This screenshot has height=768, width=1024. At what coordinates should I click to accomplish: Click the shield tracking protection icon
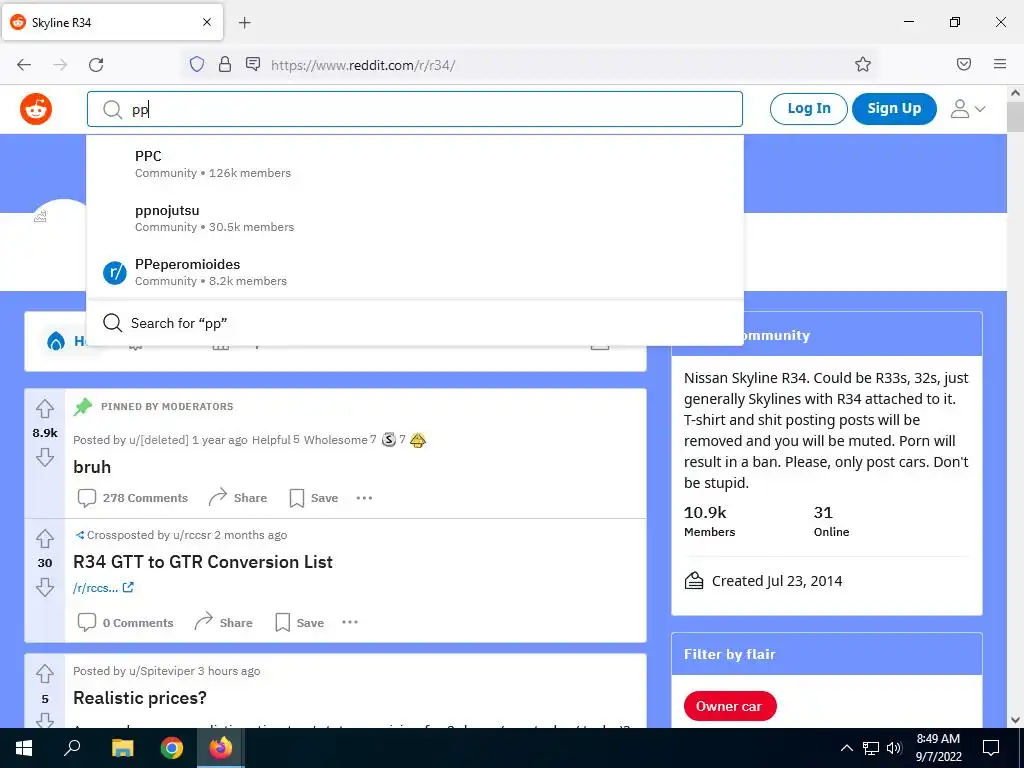point(197,64)
